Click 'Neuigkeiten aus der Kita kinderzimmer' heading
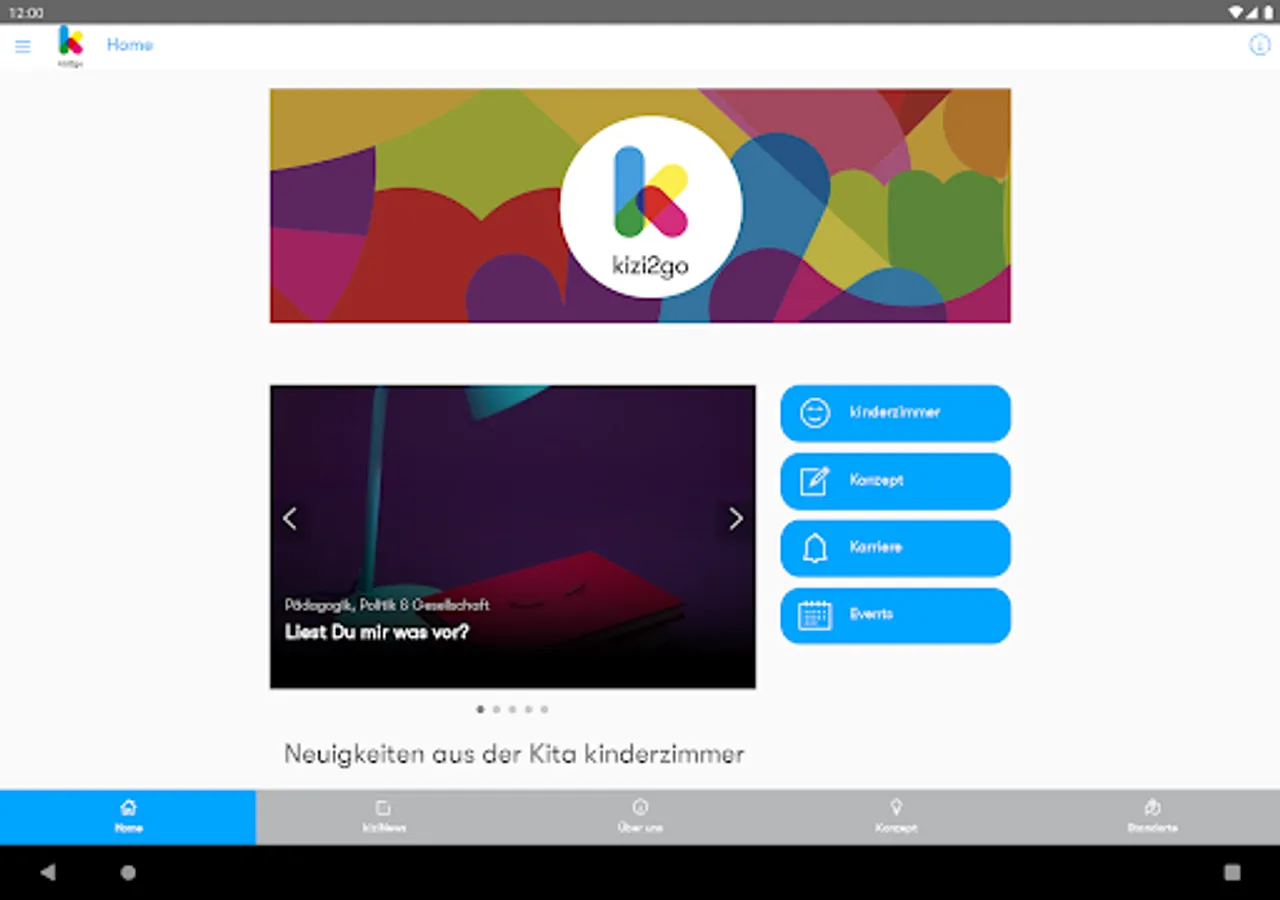The image size is (1280, 900). (514, 754)
